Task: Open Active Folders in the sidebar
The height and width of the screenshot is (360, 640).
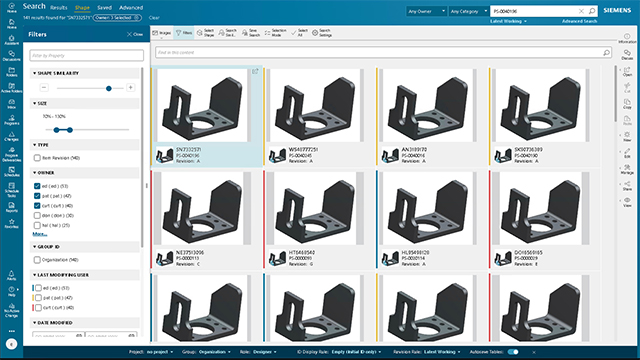Action: (11, 88)
